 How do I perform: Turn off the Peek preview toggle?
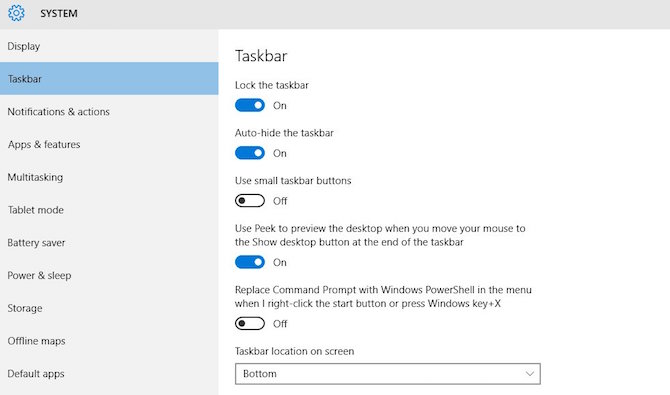tap(250, 262)
